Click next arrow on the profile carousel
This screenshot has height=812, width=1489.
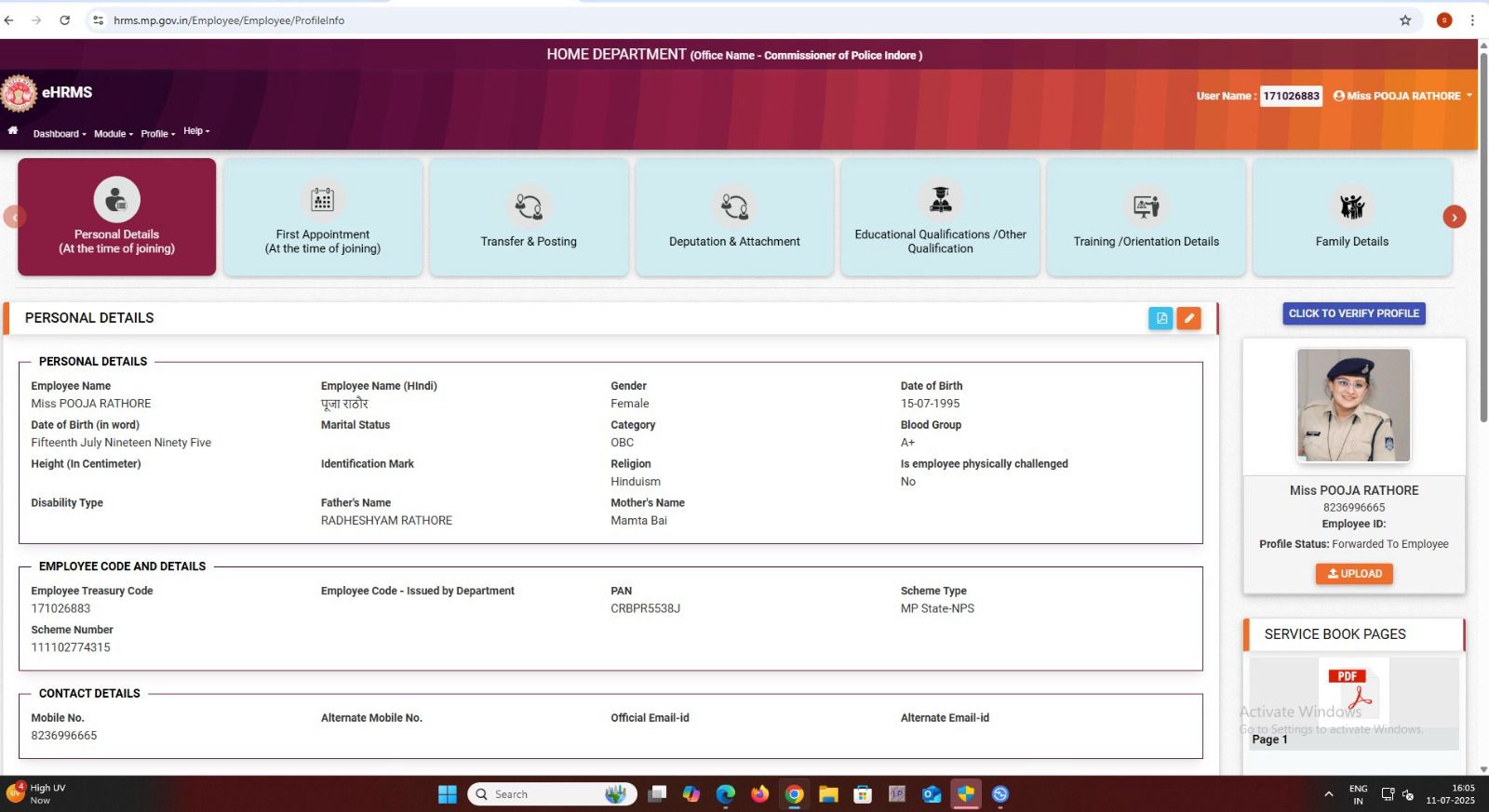pos(1454,217)
